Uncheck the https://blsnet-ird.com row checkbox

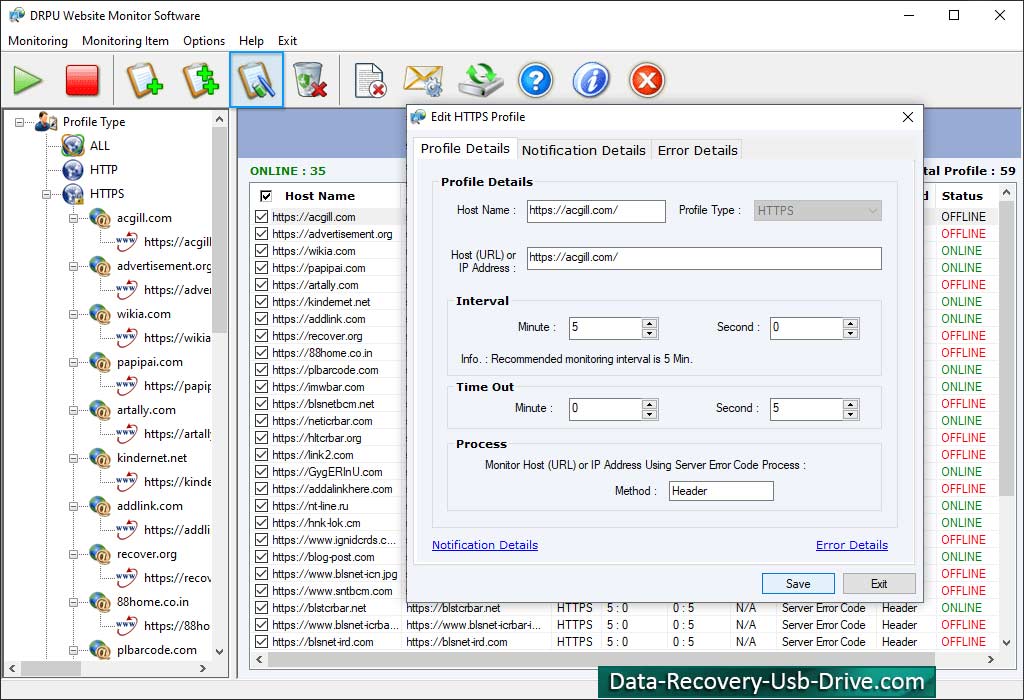point(262,641)
